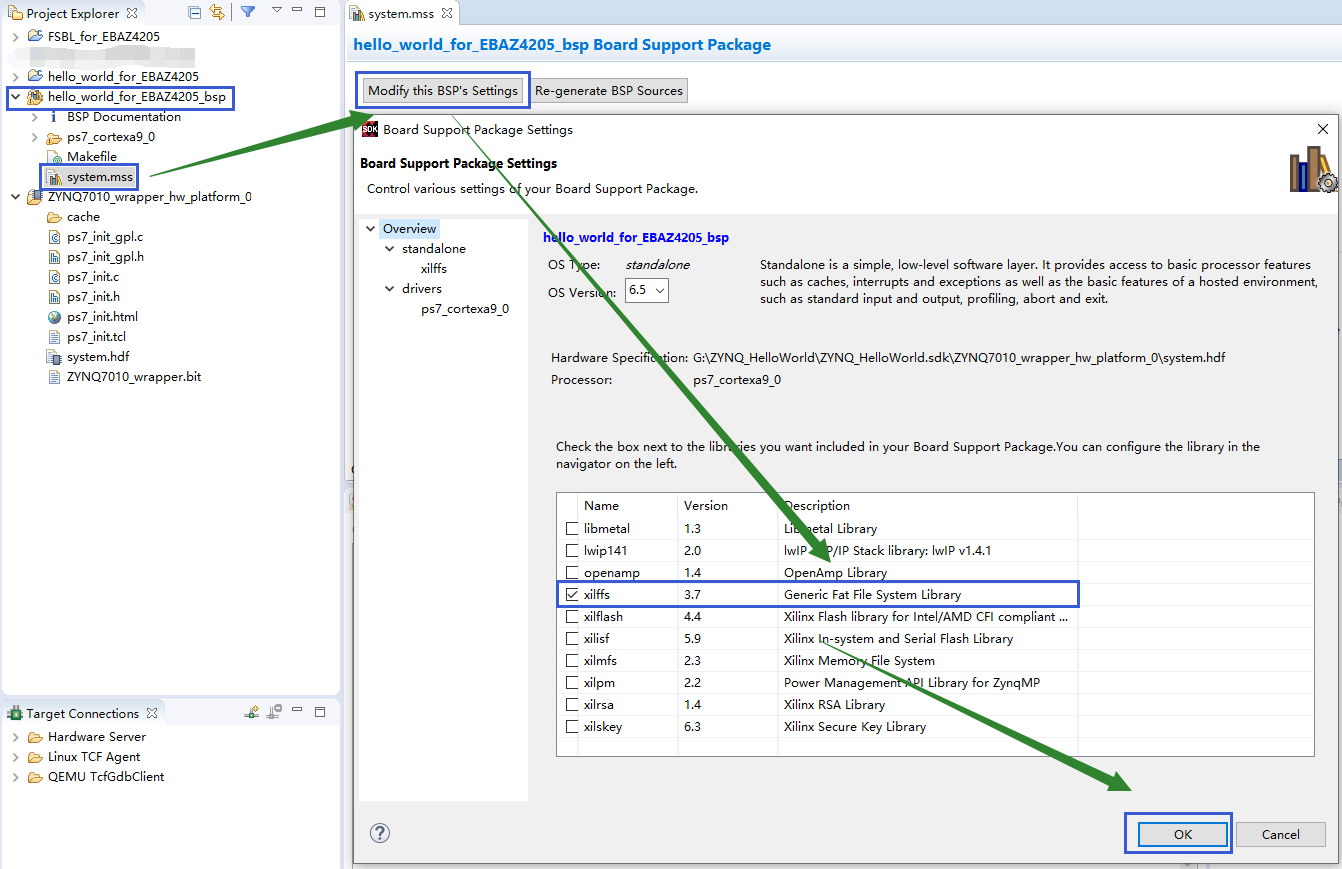1342x869 pixels.
Task: Expand Linux TCF Agent connection
Action: point(15,756)
